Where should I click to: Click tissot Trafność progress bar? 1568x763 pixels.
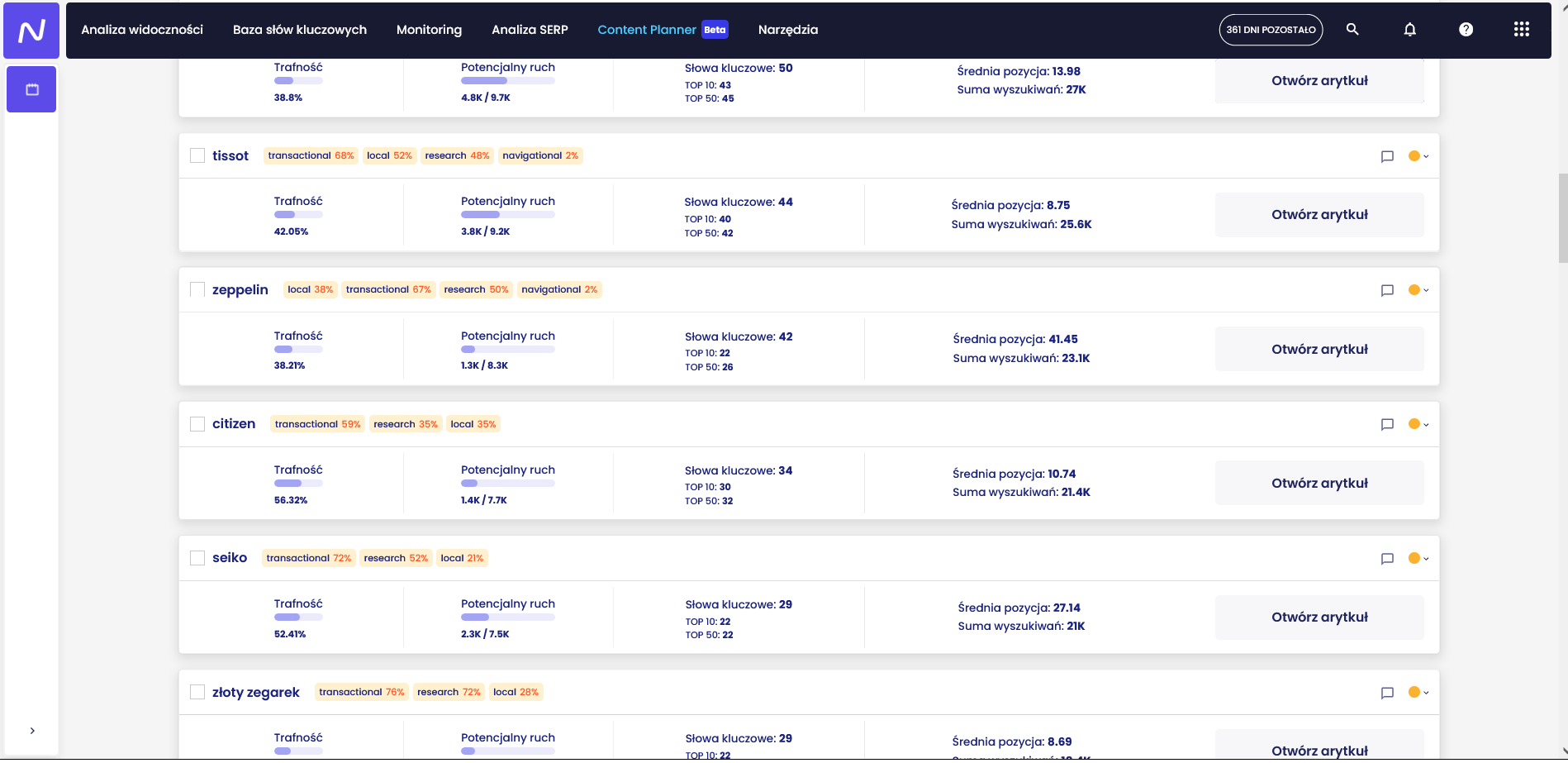click(x=298, y=215)
